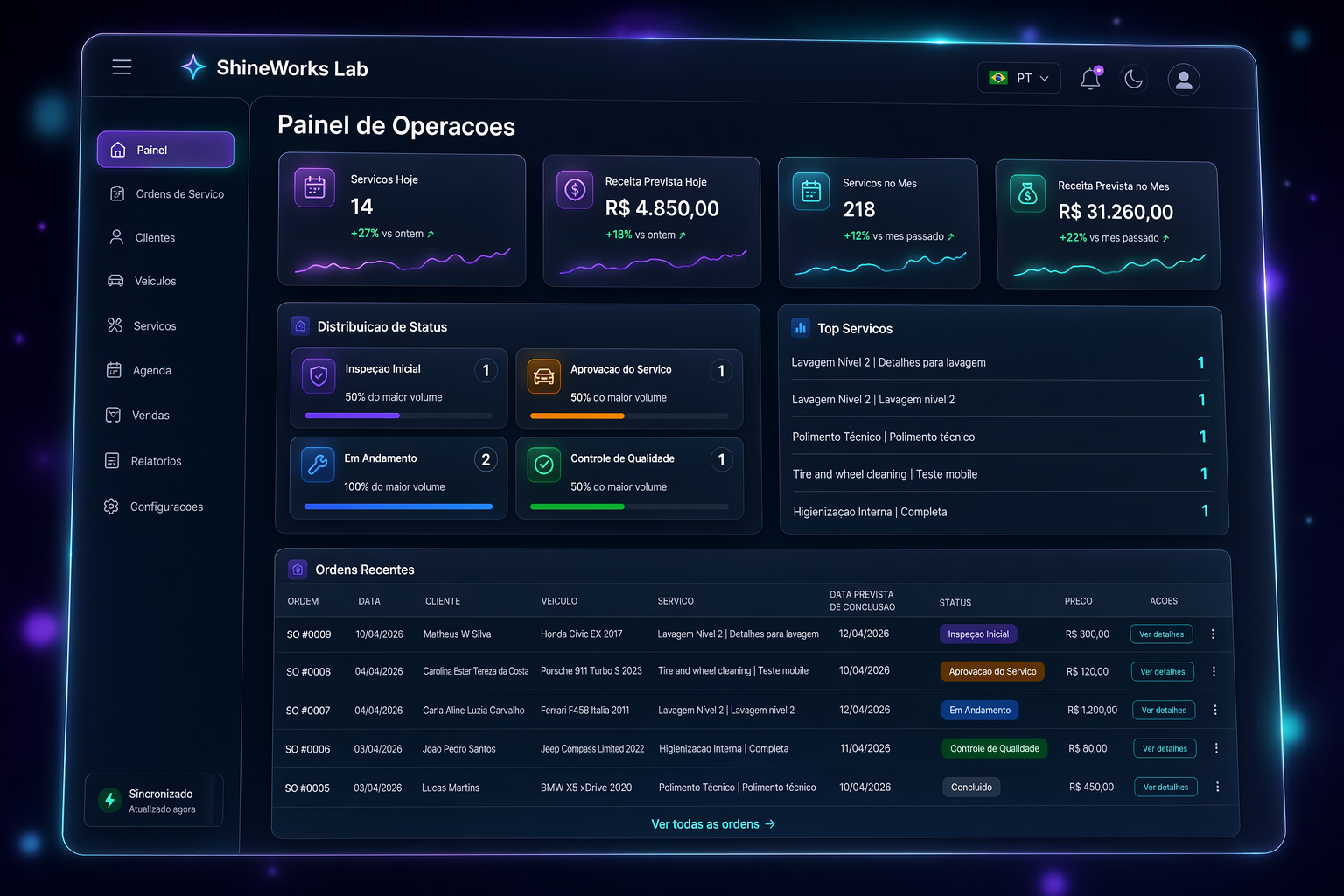1344x896 pixels.
Task: Click the Ordens Recentes header icon
Action: pyautogui.click(x=297, y=570)
